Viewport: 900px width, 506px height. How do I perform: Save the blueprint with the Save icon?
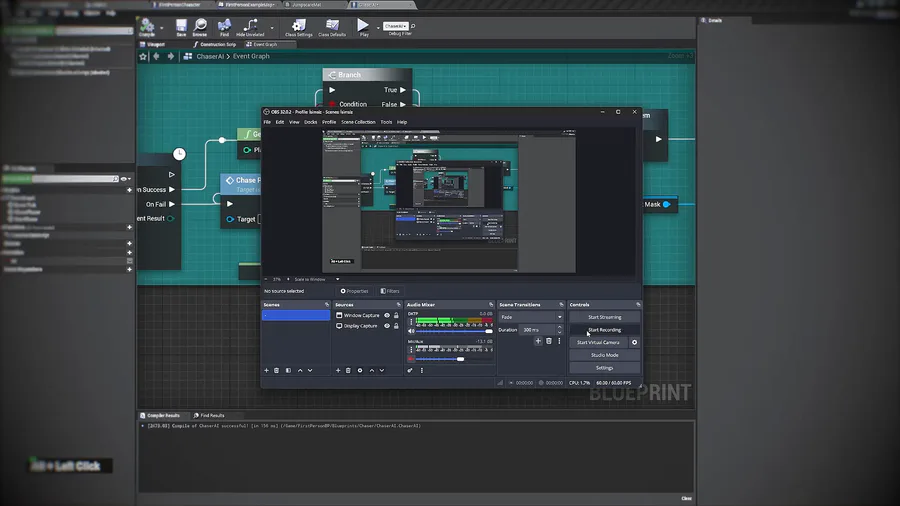[181, 26]
